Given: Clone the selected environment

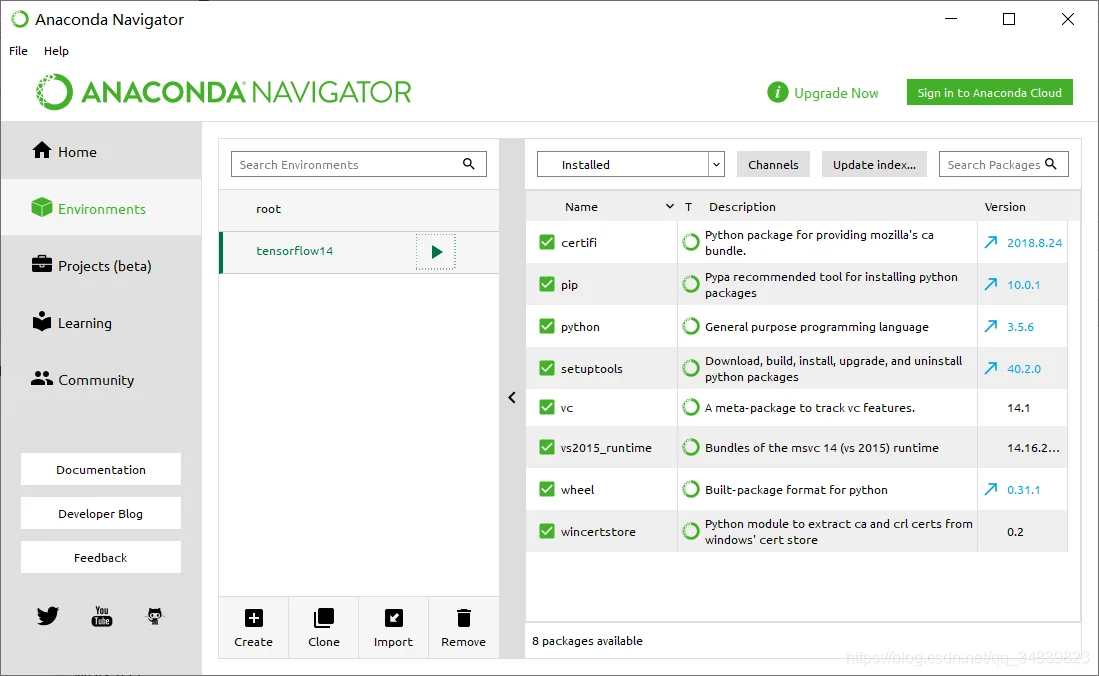Looking at the screenshot, I should coord(324,628).
